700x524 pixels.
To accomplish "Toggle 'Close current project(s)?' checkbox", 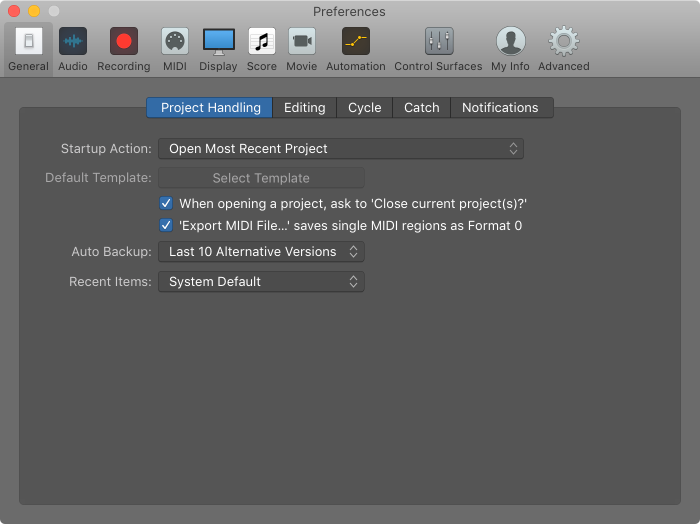I will tap(166, 204).
